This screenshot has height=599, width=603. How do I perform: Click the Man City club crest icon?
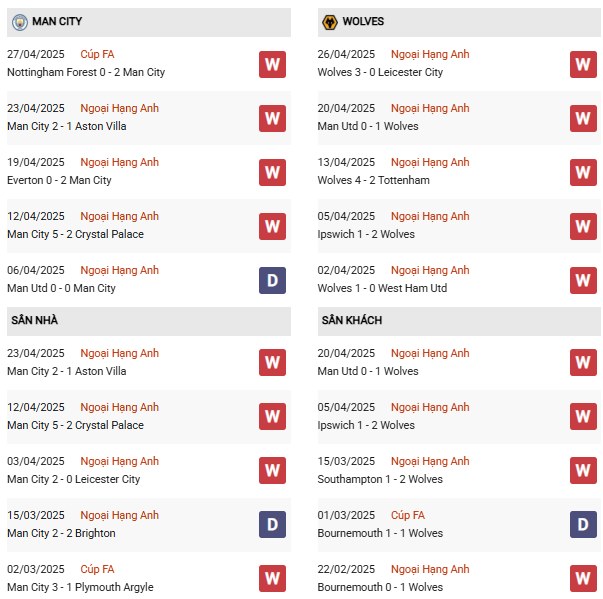coord(20,22)
